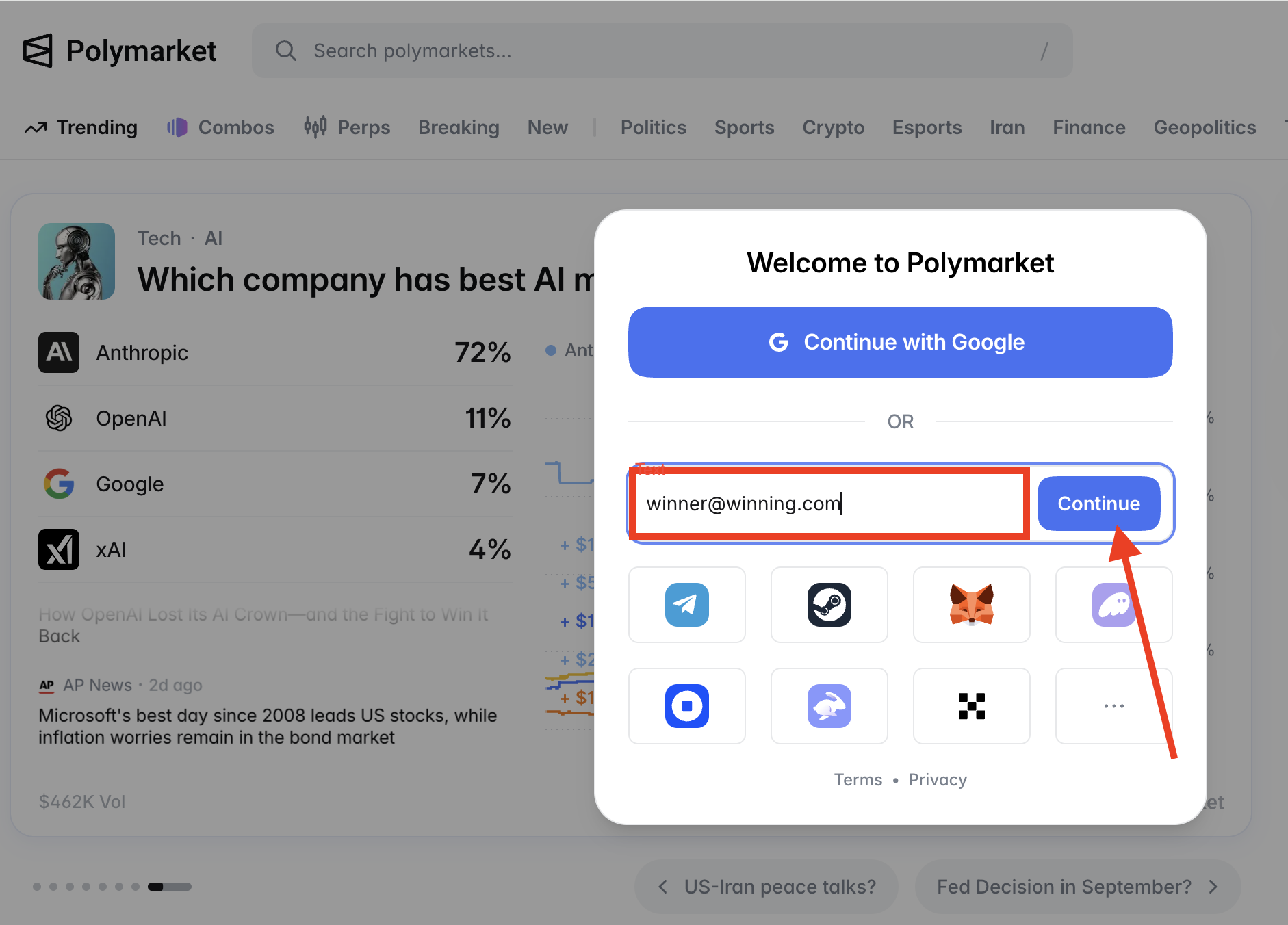Choose the Coinbase Wallet icon
This screenshot has width=1288, height=925.
tap(687, 706)
